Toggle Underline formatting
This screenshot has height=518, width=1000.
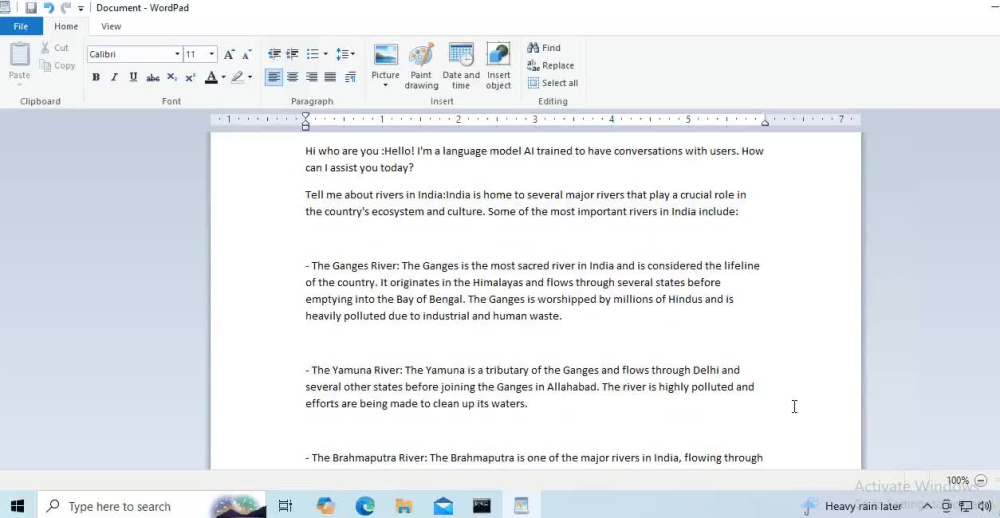pyautogui.click(x=133, y=77)
